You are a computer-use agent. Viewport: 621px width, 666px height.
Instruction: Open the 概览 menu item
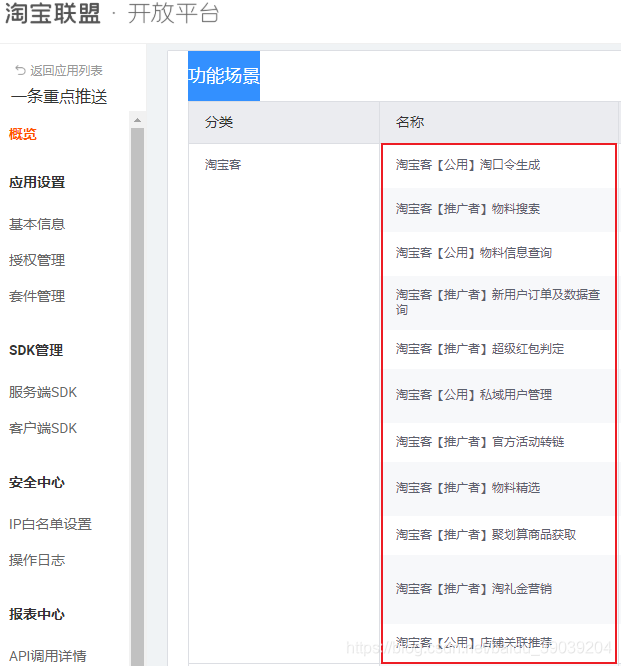tap(23, 134)
